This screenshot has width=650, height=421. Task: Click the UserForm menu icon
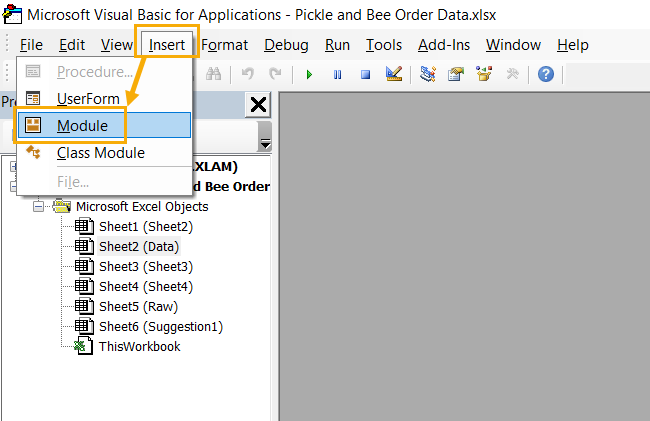tap(33, 99)
